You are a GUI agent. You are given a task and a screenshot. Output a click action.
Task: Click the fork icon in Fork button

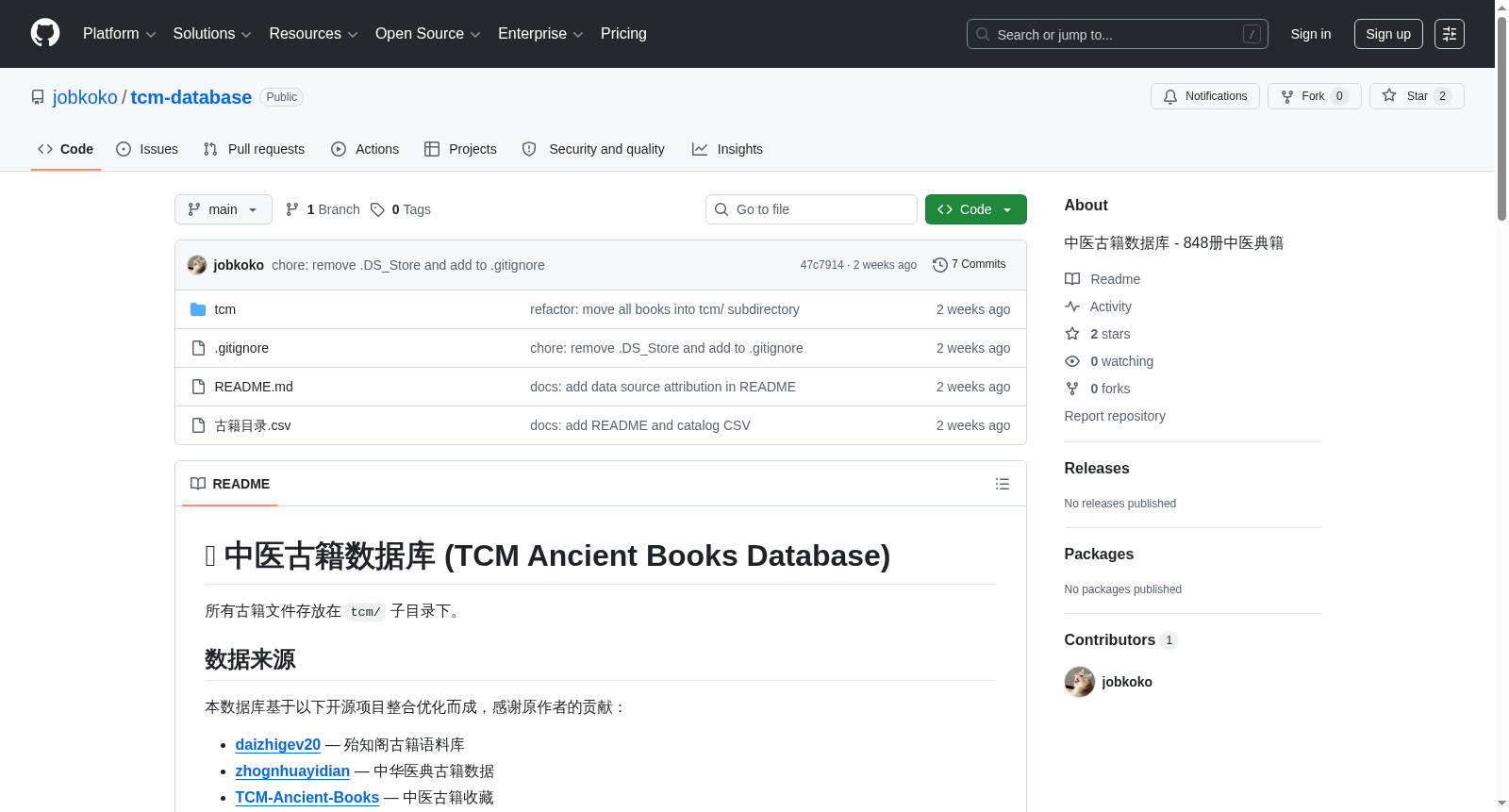[x=1287, y=96]
